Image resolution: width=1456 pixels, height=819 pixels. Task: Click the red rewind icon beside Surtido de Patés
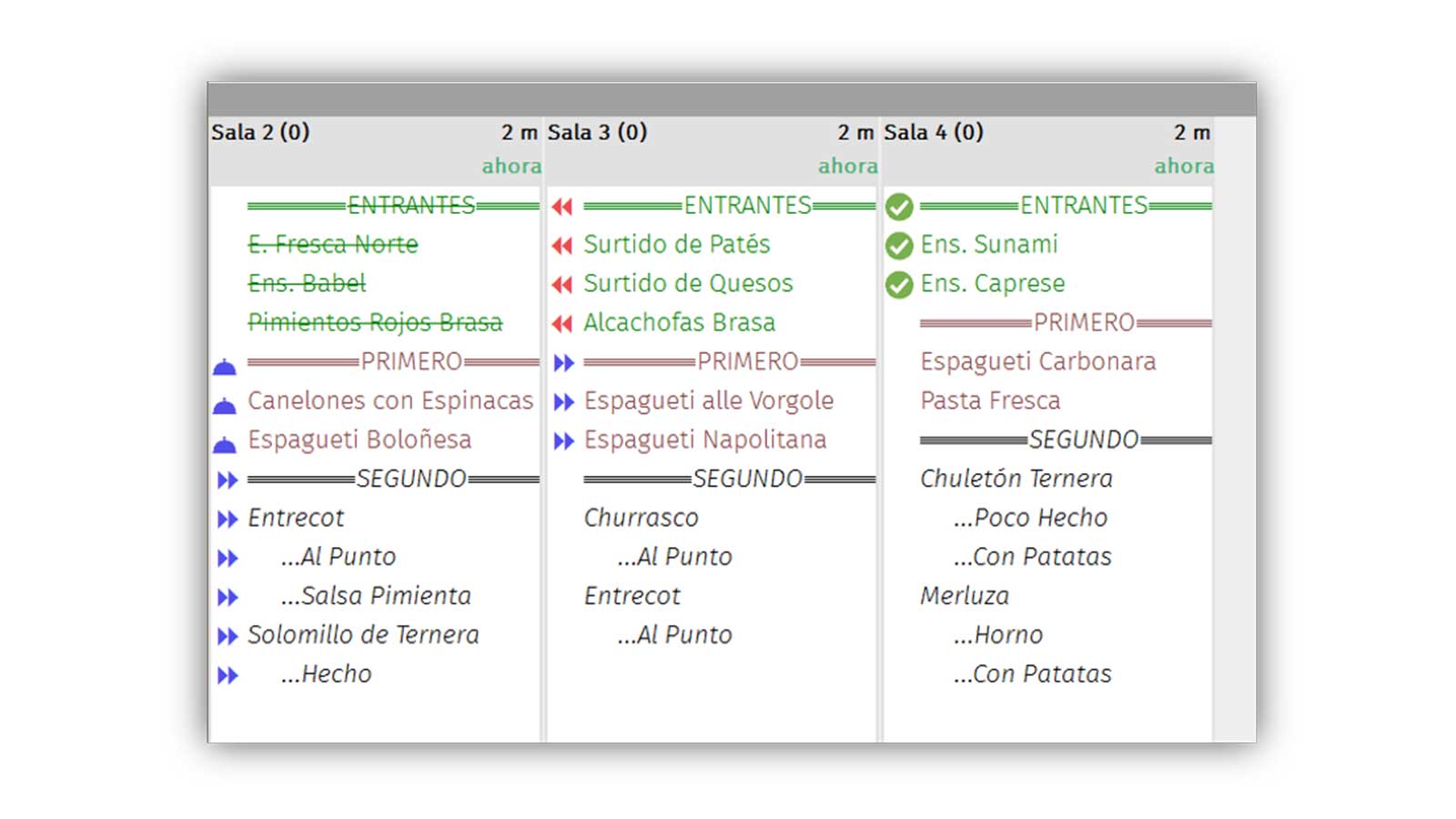tap(562, 245)
